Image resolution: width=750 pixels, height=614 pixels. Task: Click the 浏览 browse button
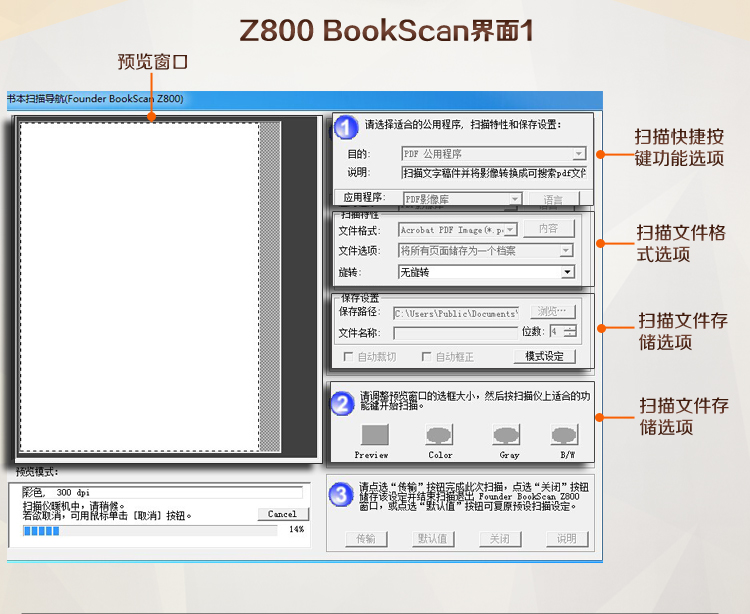tap(552, 312)
